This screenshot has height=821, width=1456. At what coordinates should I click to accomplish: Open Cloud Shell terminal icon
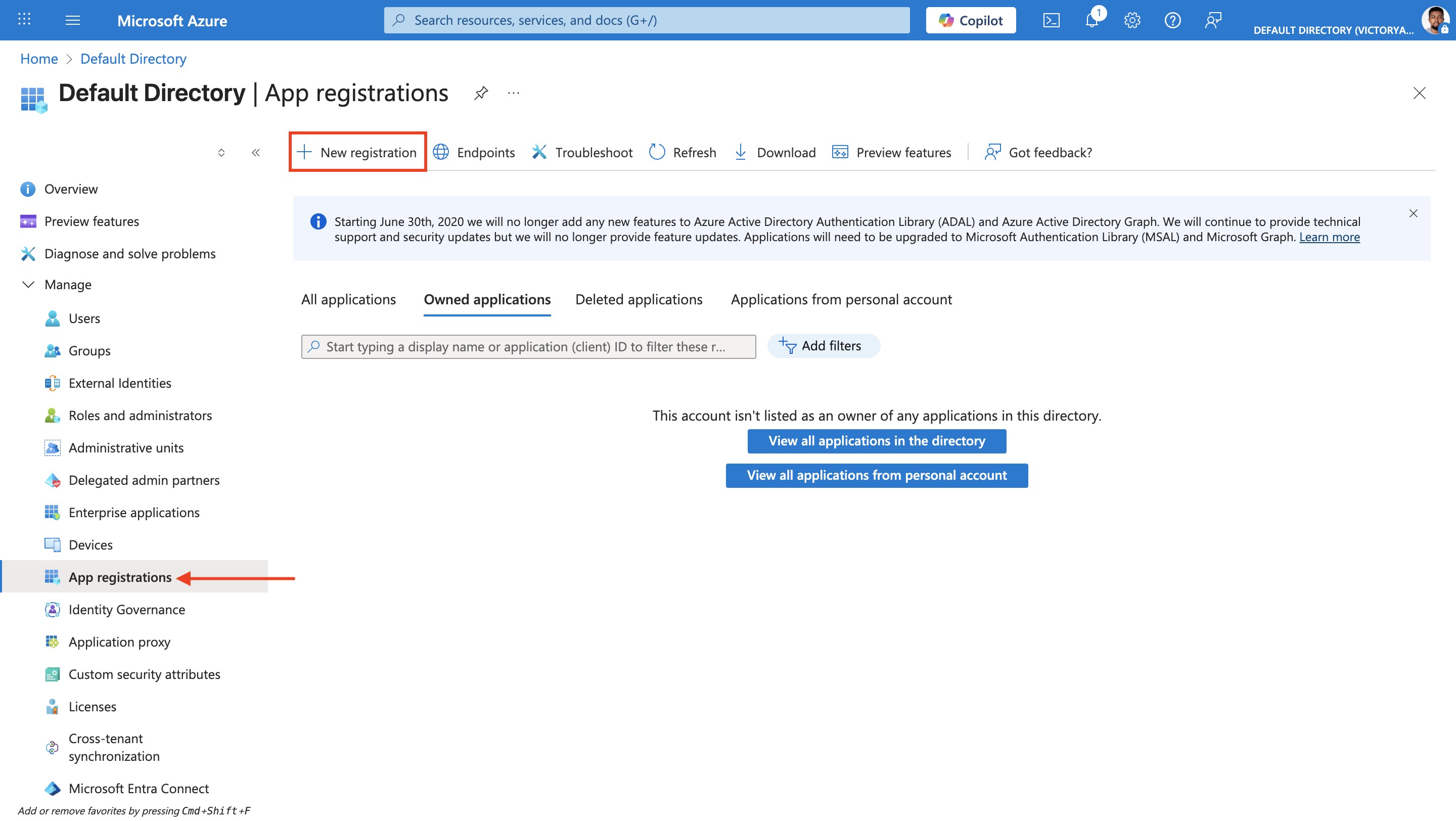pyautogui.click(x=1051, y=20)
